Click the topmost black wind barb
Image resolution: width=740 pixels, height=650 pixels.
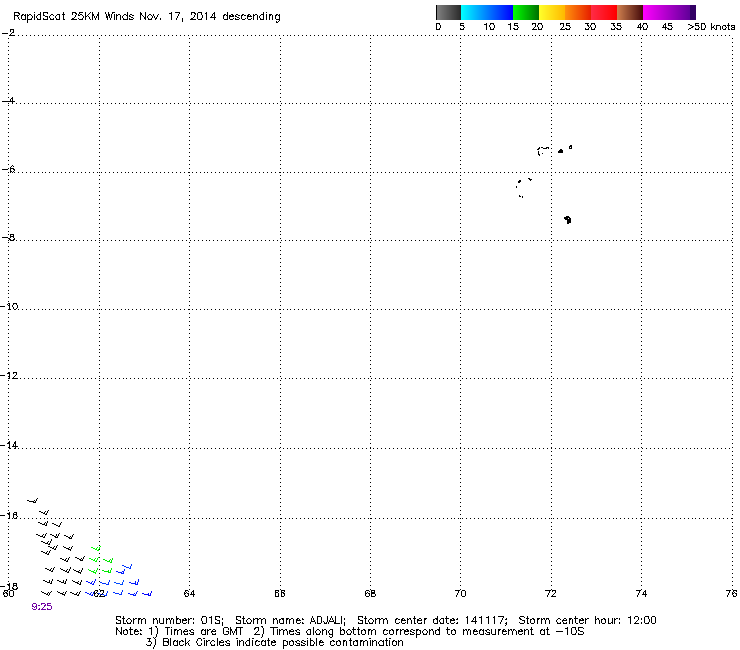point(33,500)
